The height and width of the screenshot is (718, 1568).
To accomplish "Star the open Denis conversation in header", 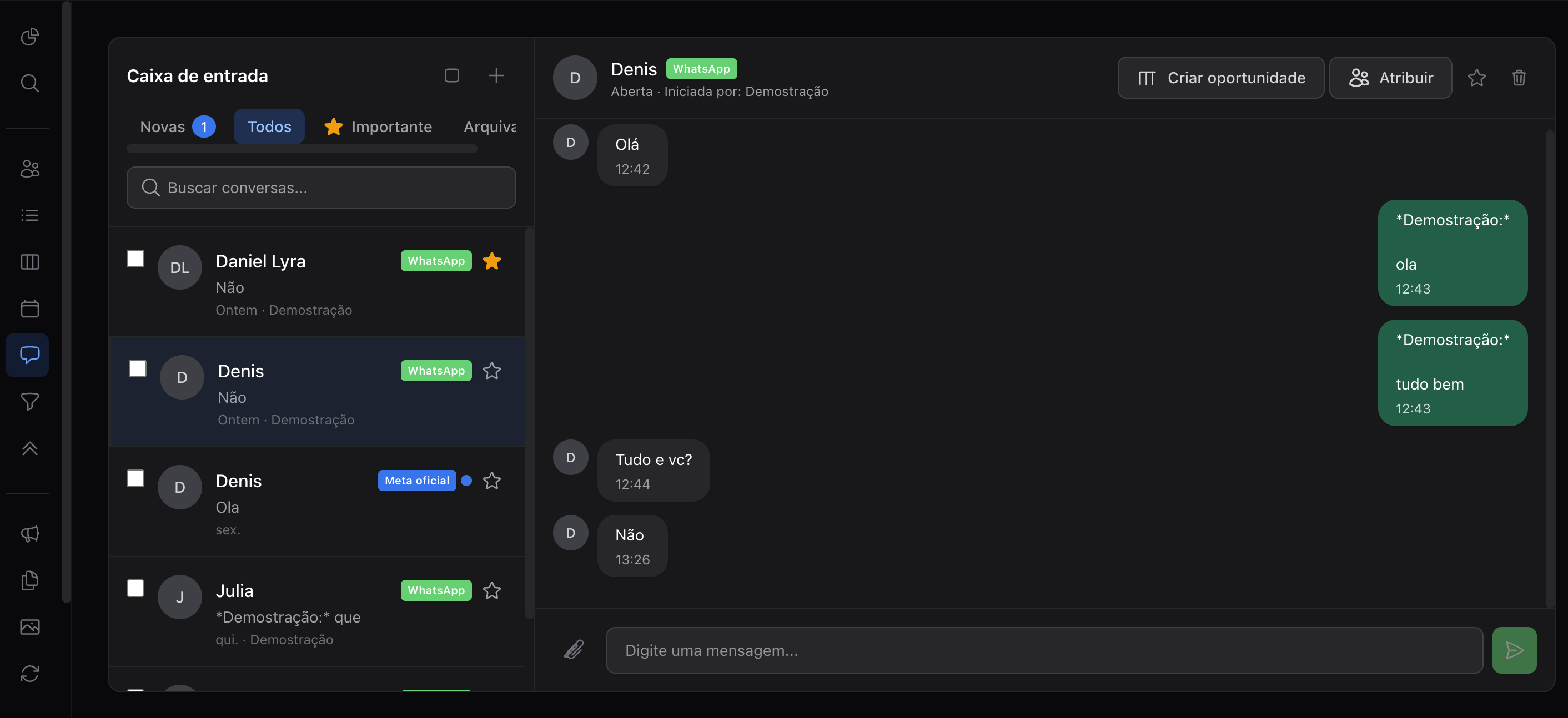I will click(1477, 78).
